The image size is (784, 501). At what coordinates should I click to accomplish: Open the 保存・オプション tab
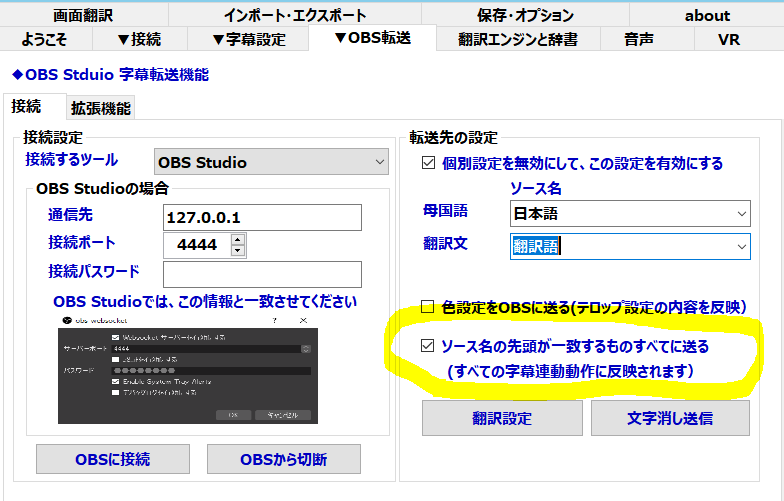click(x=525, y=15)
